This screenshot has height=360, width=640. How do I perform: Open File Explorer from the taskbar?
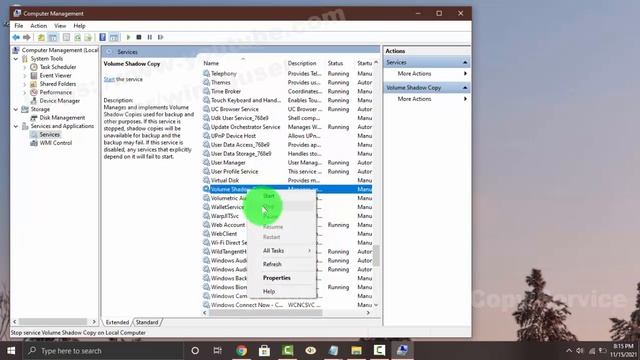pos(356,351)
